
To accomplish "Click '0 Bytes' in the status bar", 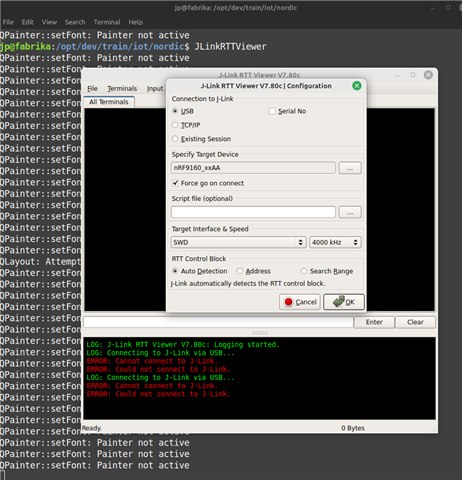I will [x=353, y=428].
